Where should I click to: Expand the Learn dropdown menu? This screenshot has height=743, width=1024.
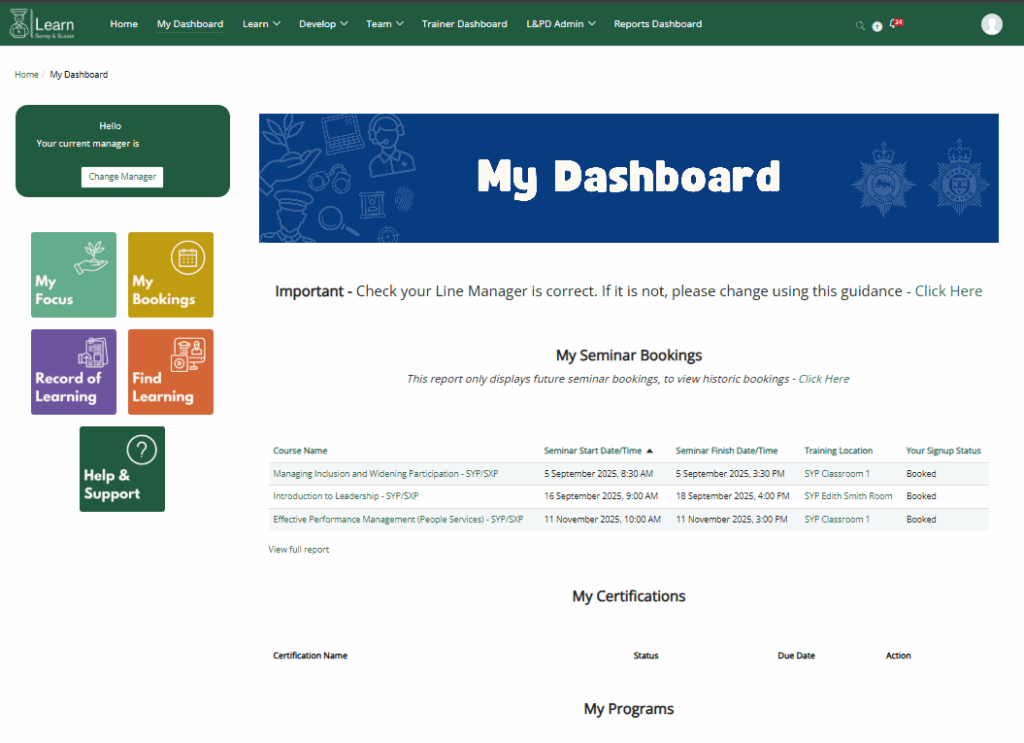coord(261,24)
